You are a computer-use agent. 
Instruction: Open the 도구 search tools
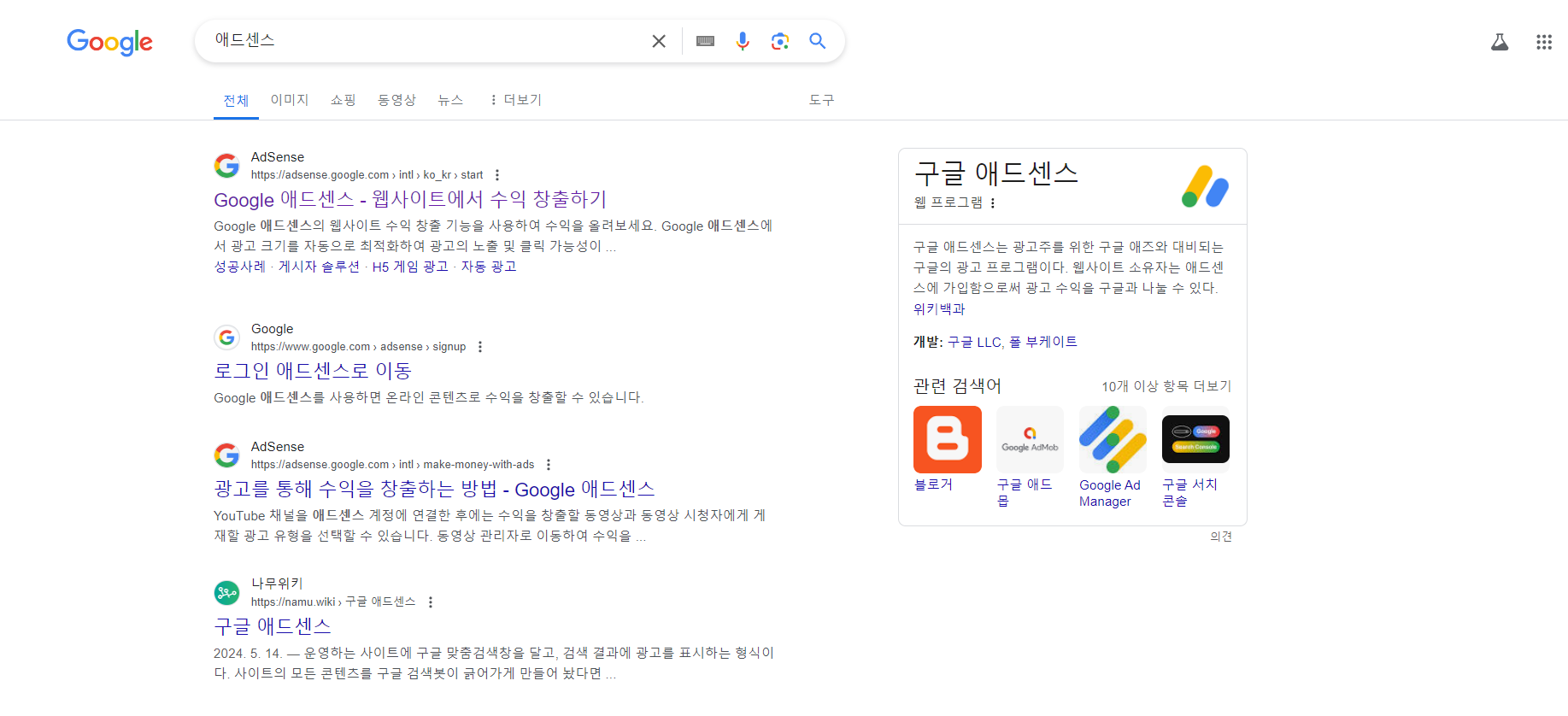pyautogui.click(x=822, y=100)
